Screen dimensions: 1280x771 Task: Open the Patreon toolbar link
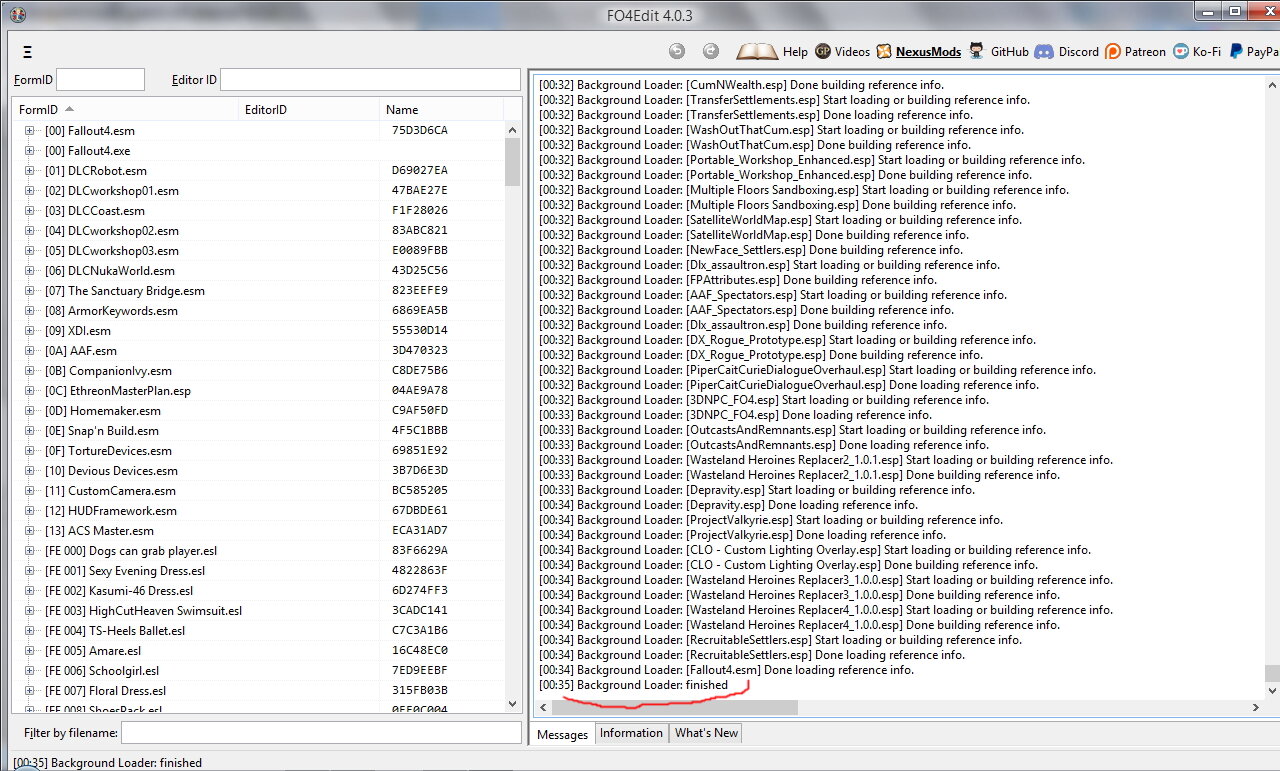pos(1135,51)
